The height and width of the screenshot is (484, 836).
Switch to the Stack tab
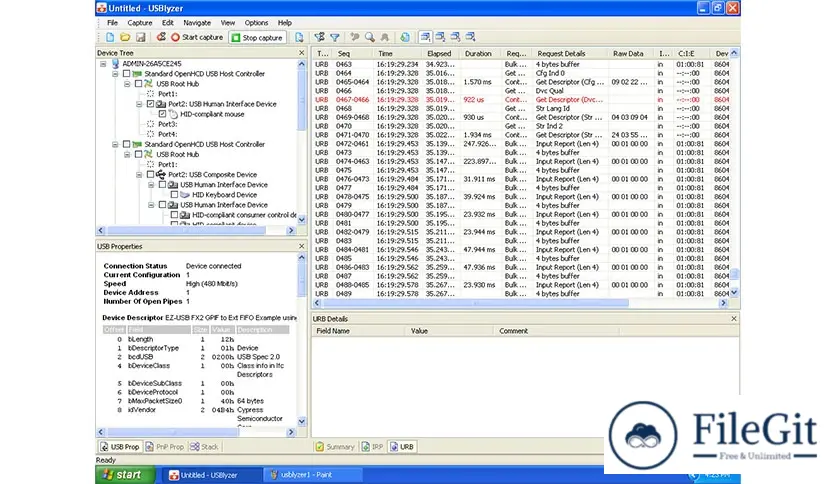pos(204,447)
